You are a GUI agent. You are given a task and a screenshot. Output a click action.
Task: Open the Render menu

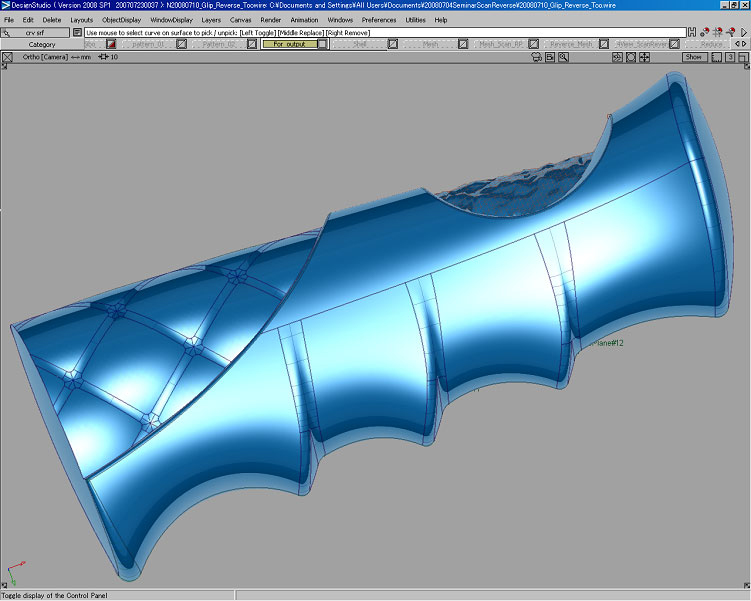coord(270,19)
